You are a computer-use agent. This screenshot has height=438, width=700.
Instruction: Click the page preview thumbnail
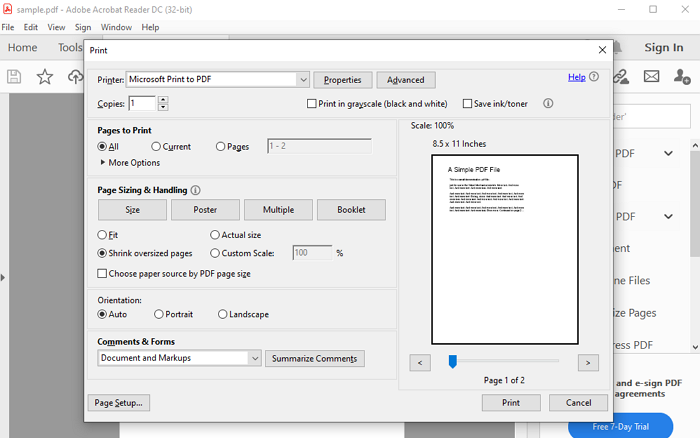(x=505, y=250)
